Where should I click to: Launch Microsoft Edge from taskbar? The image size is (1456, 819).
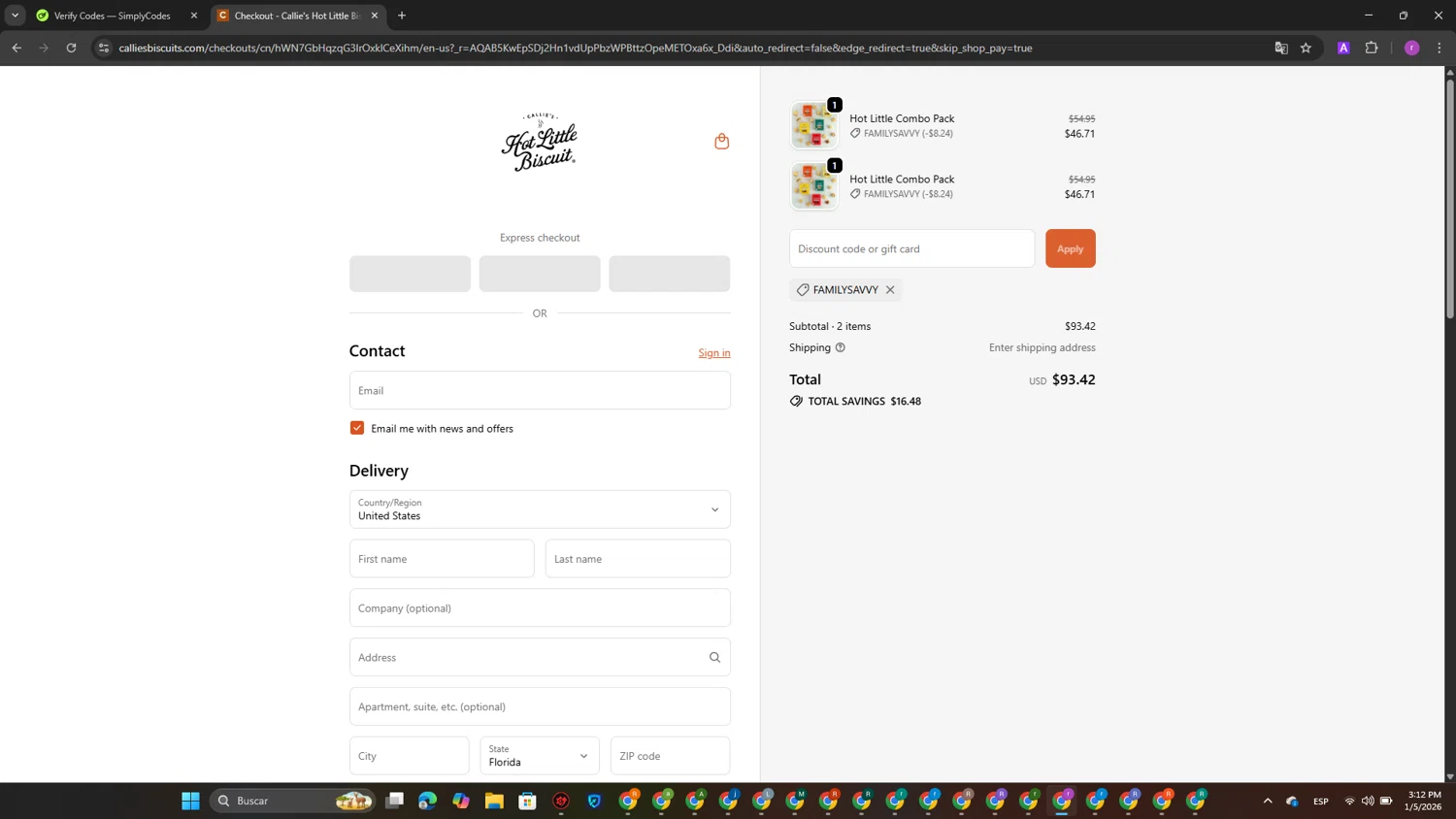(427, 801)
